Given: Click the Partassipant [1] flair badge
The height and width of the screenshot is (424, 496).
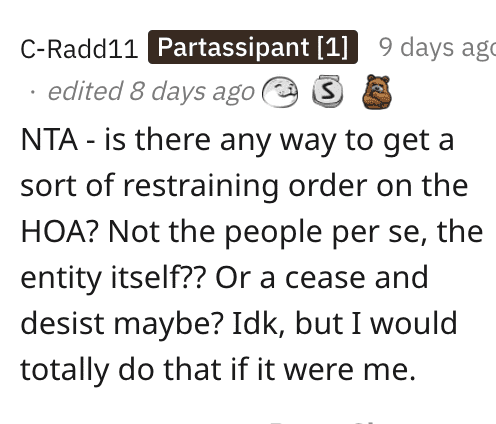Looking at the screenshot, I should (x=253, y=47).
